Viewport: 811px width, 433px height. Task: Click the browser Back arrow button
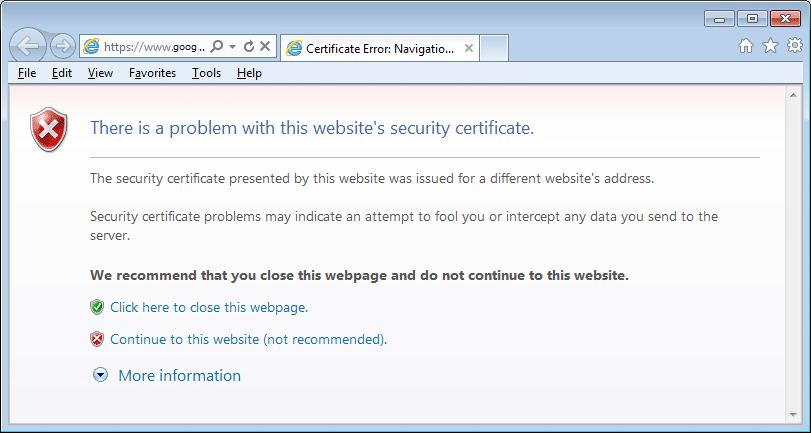[x=27, y=47]
